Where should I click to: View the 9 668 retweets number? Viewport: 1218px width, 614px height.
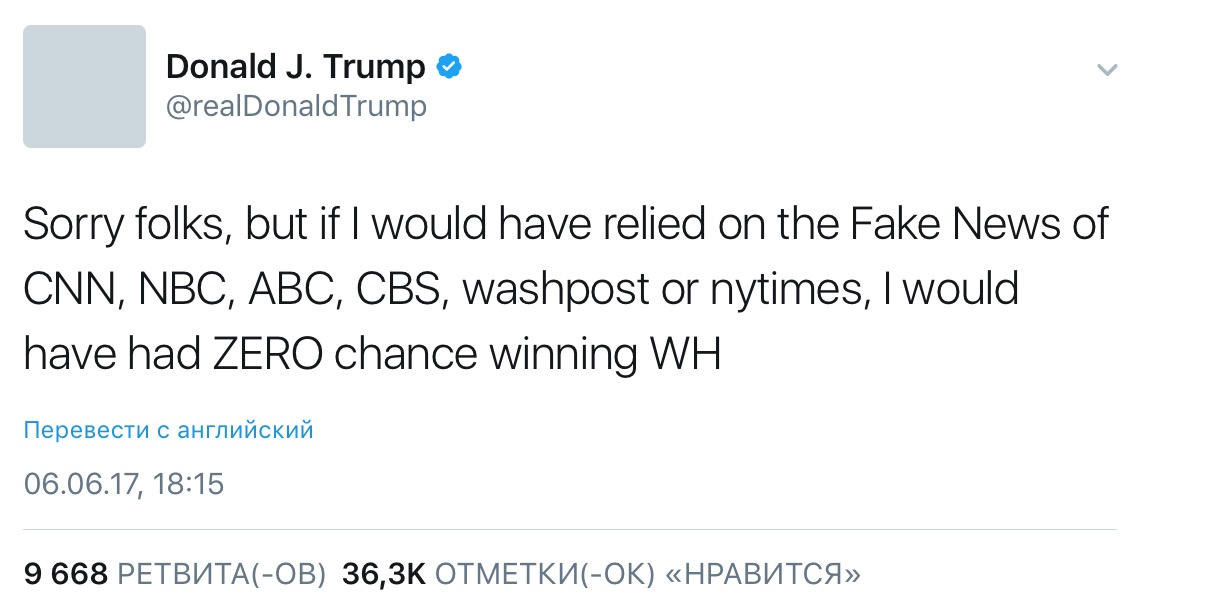tap(65, 574)
